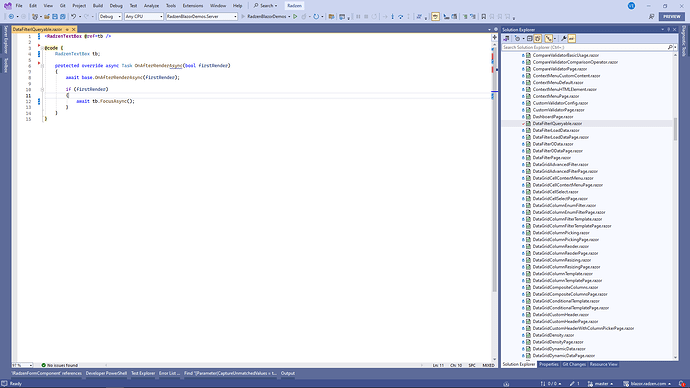Click notifications bell in status bar
Screen dimensions: 690x388
(x=682, y=384)
